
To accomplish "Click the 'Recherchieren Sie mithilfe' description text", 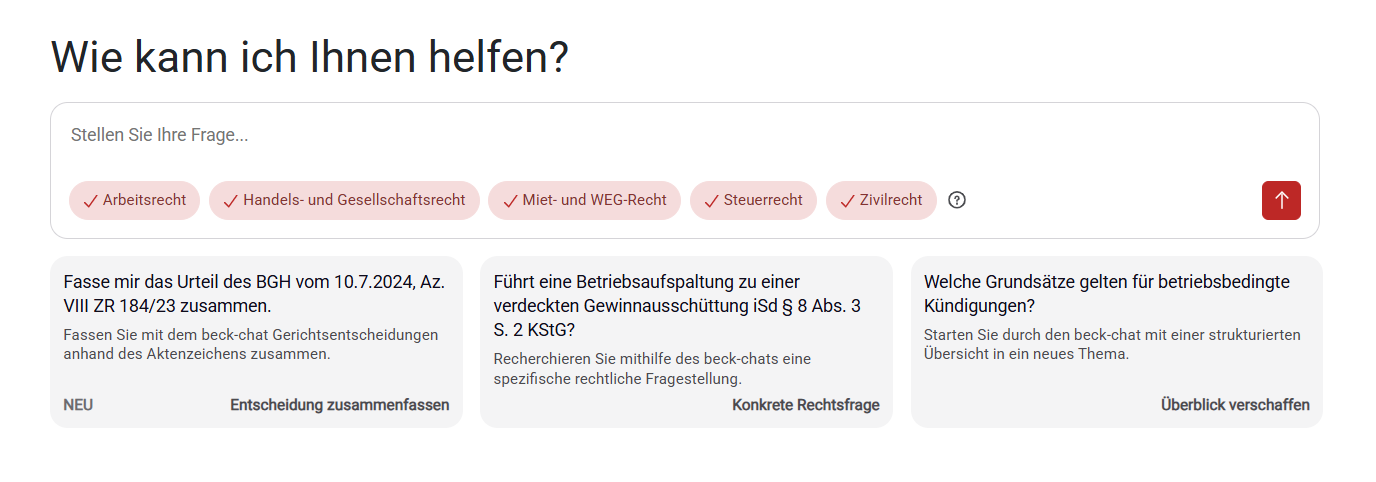I will [x=652, y=368].
